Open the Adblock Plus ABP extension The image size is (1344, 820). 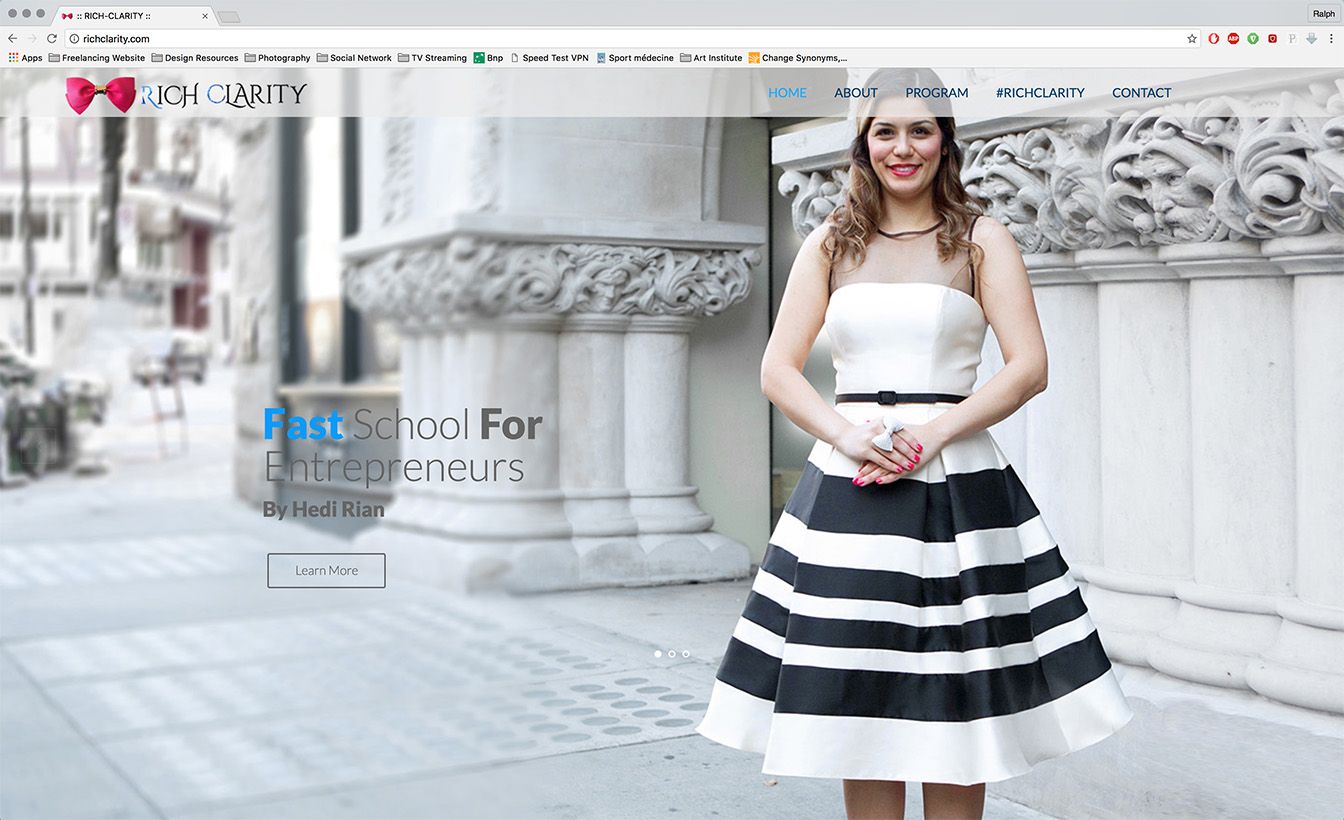point(1233,38)
